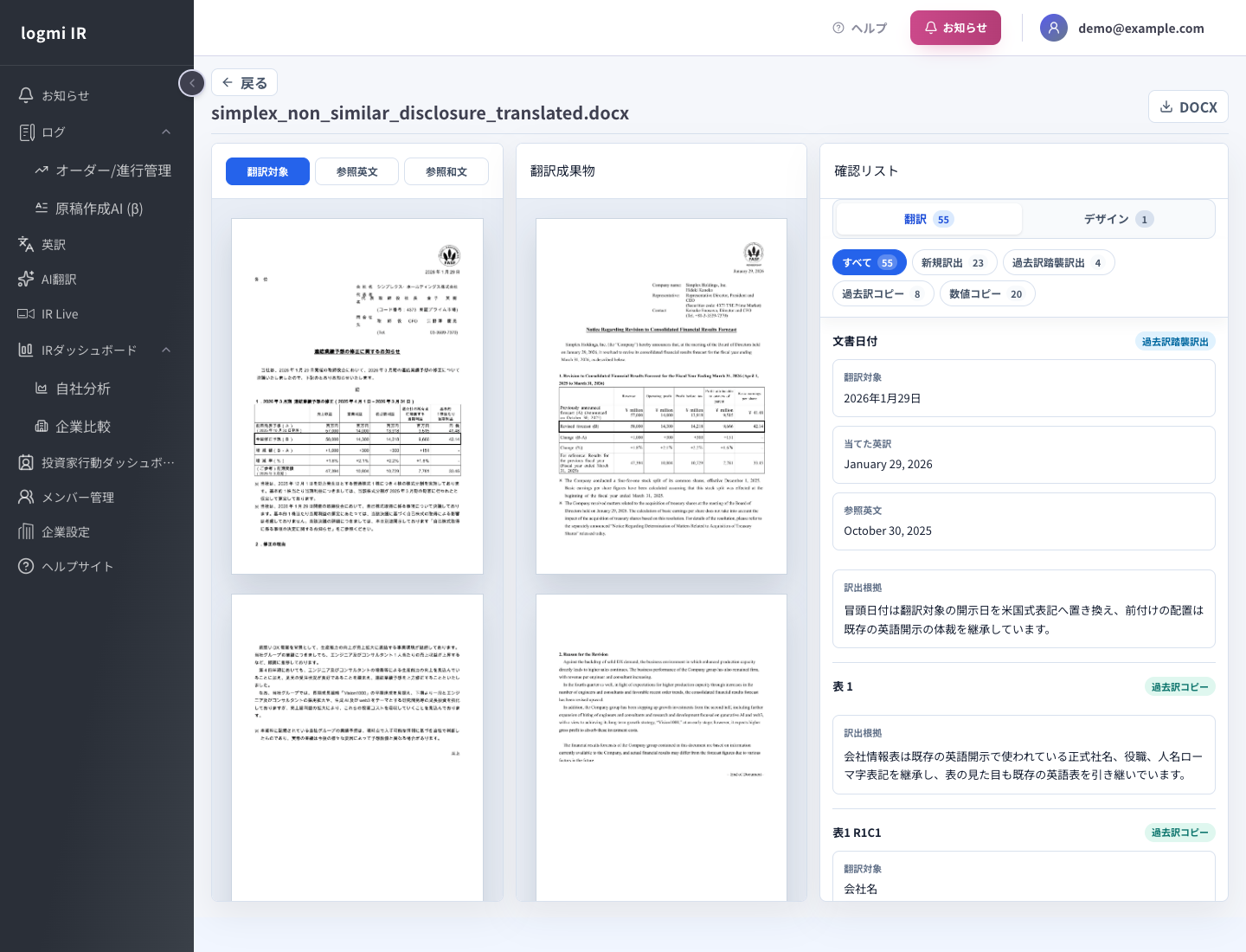
Task: Filter the list by すべて 55
Action: point(870,262)
